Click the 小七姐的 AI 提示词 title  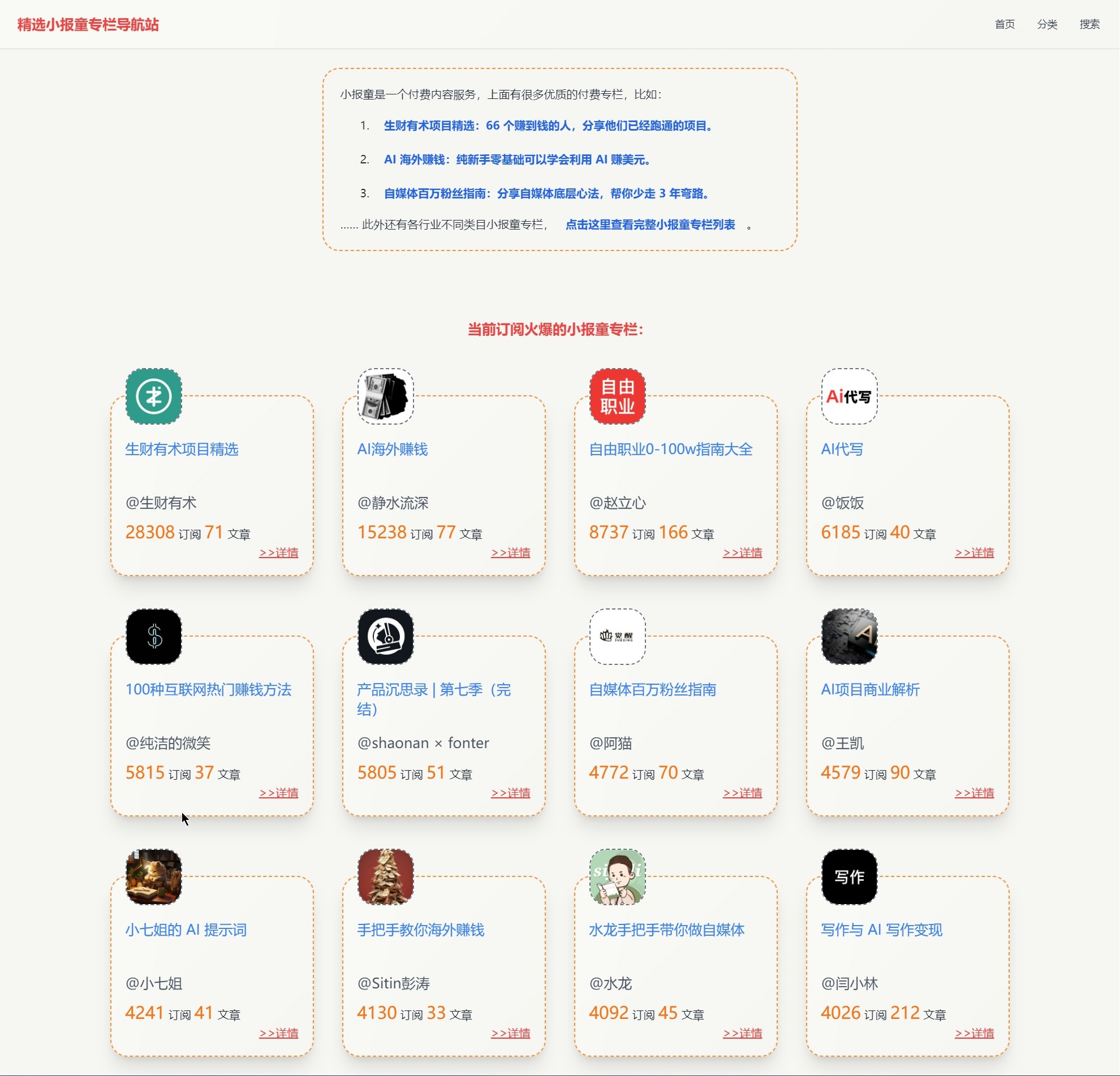(186, 929)
